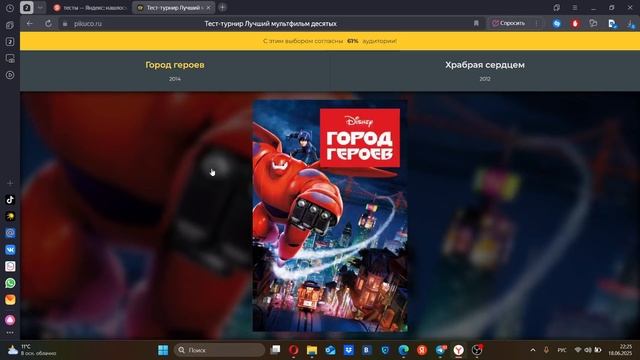
Task: Open the taskbar clock showing 22:25
Action: pyautogui.click(x=620, y=350)
